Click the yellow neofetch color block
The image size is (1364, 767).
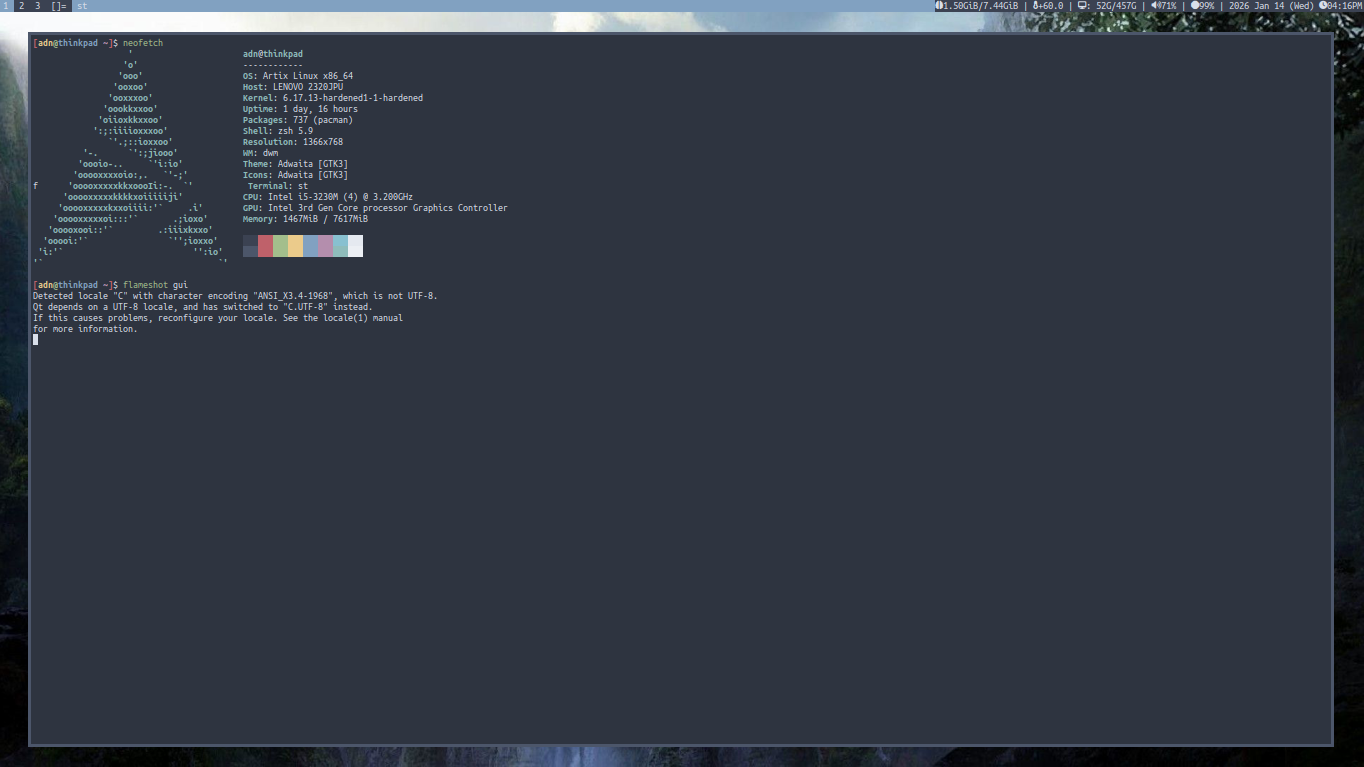tap(295, 246)
